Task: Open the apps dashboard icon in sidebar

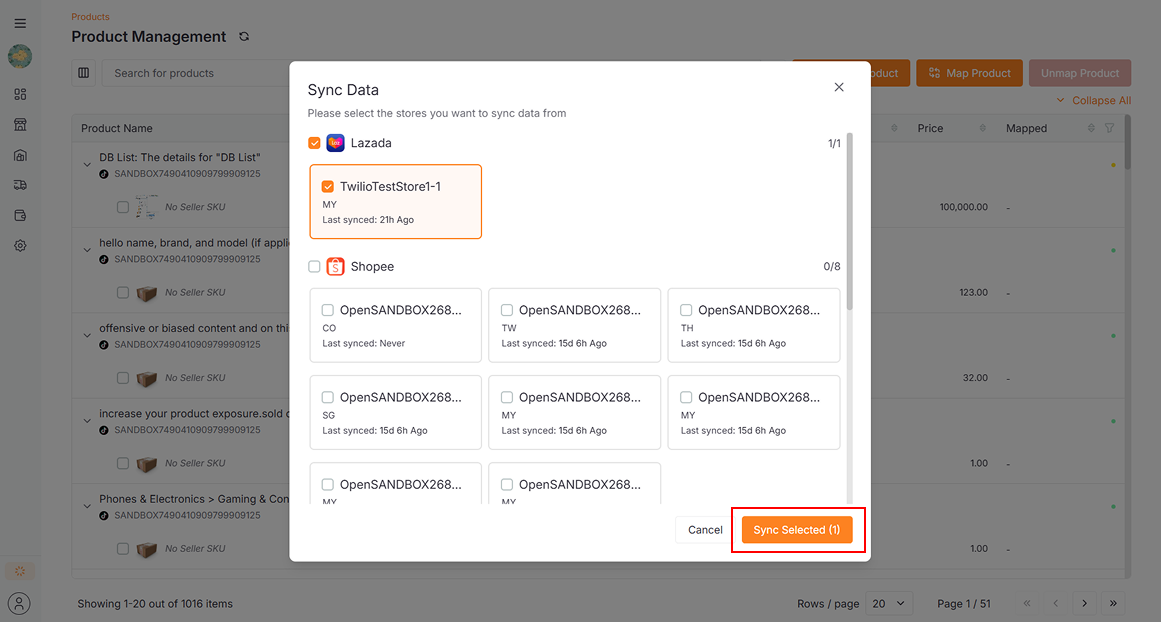Action: pyautogui.click(x=20, y=93)
